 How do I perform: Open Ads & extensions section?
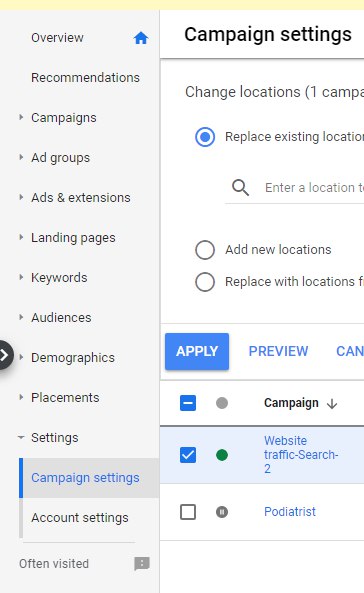(x=81, y=198)
